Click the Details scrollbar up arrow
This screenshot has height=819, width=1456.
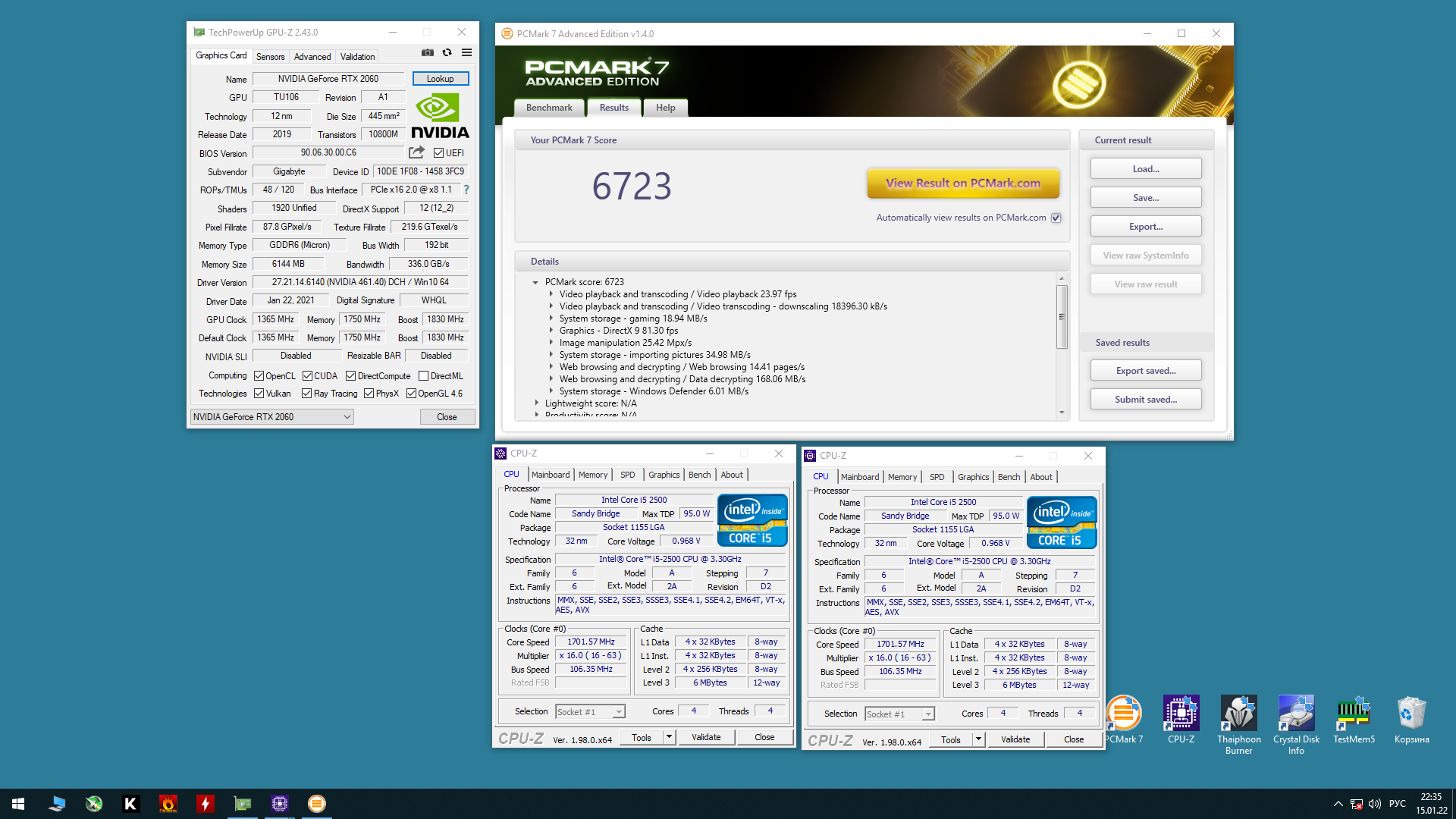[1062, 279]
